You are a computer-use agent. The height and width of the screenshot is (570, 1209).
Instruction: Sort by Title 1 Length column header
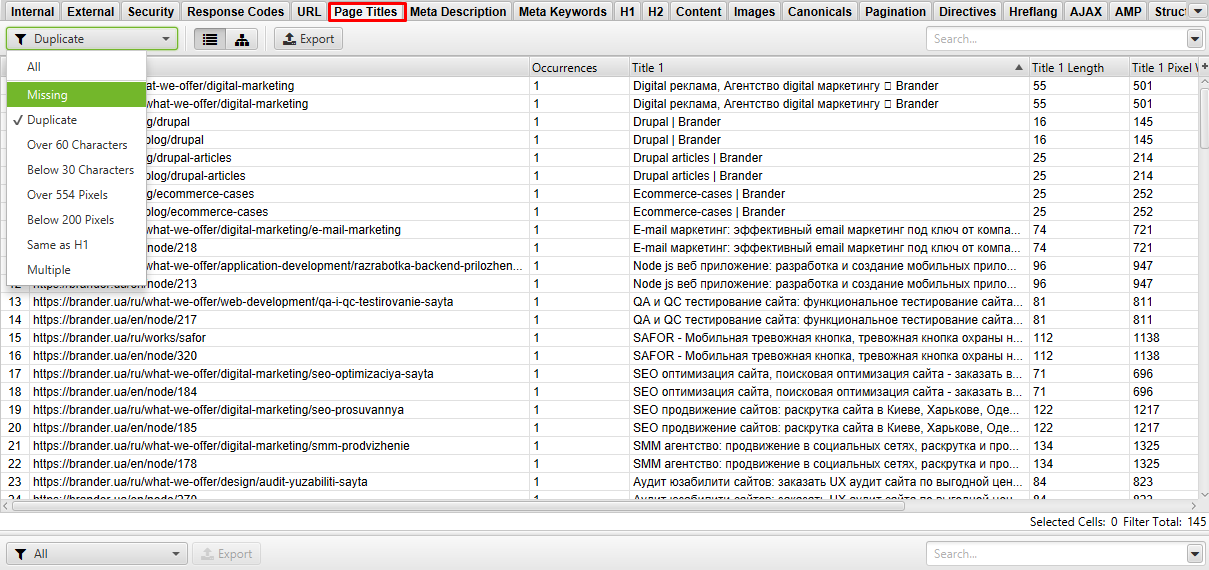(1068, 68)
